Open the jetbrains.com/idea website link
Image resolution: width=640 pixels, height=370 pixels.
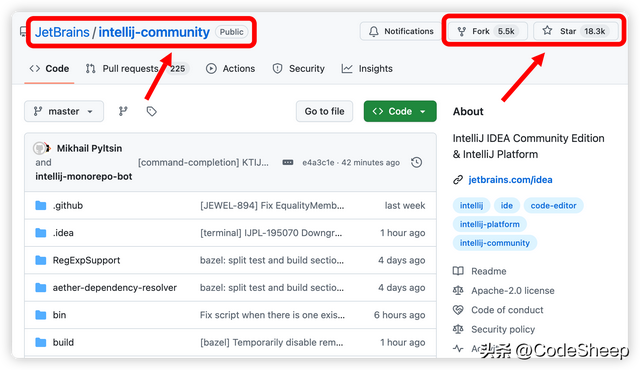[x=510, y=180]
